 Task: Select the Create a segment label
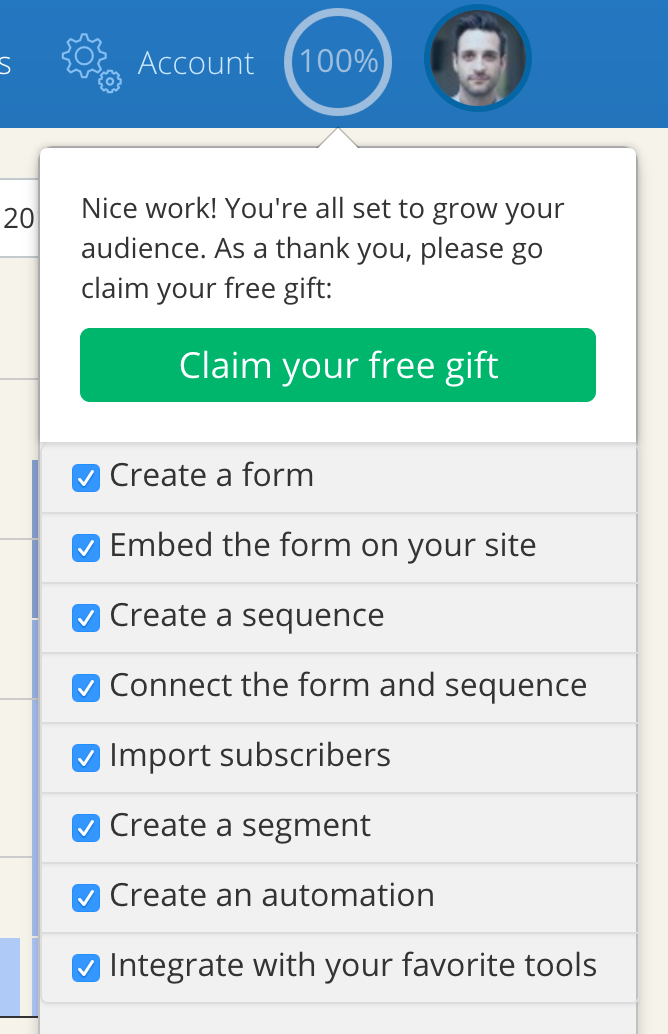(240, 826)
